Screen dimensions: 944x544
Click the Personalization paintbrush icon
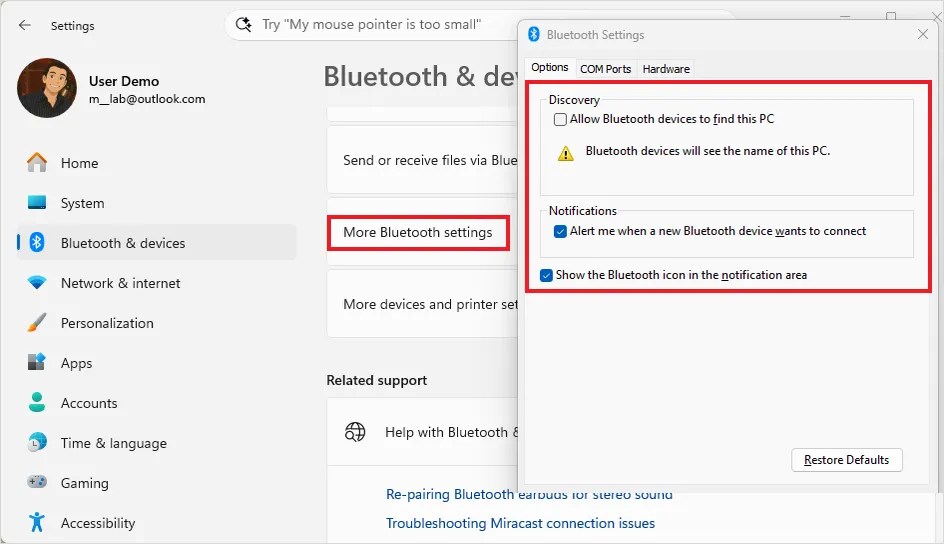[37, 323]
